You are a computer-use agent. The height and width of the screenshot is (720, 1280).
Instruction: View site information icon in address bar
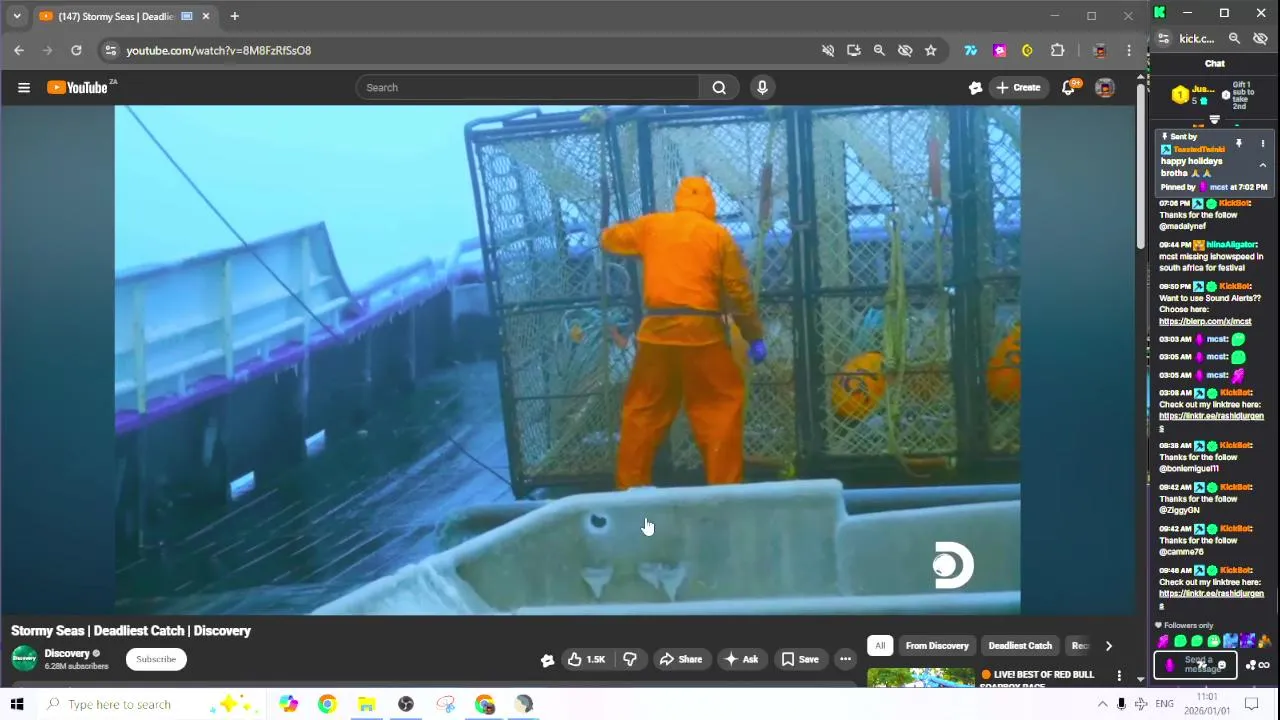(111, 50)
